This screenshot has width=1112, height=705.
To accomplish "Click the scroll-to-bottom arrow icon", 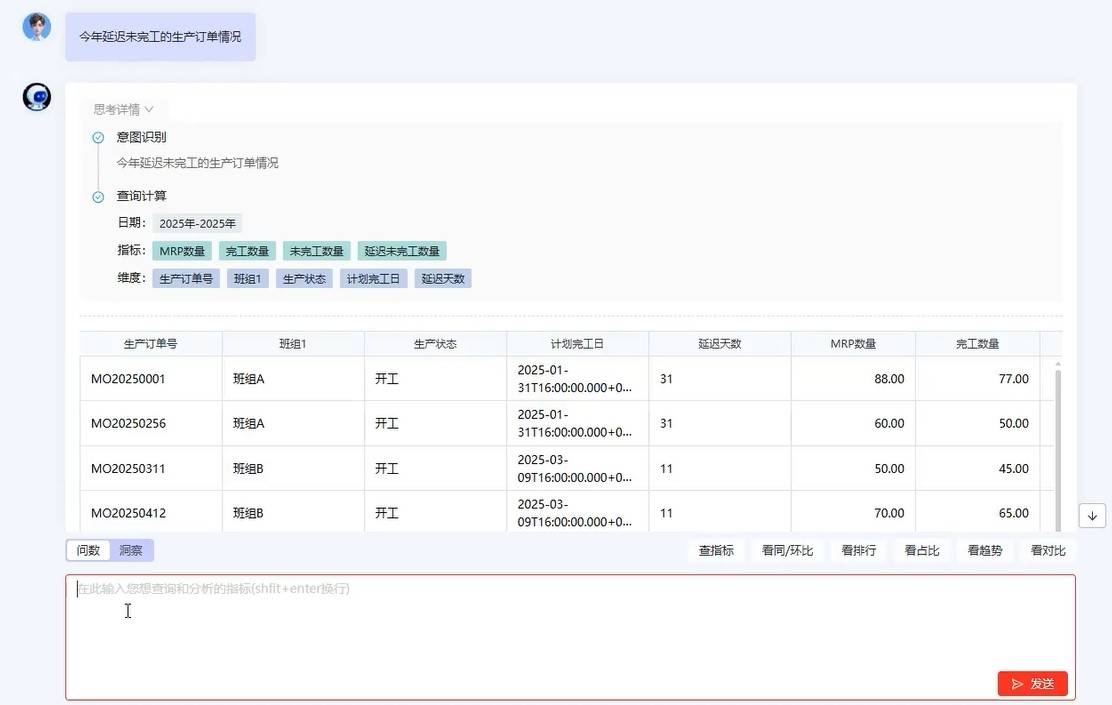I will 1091,515.
